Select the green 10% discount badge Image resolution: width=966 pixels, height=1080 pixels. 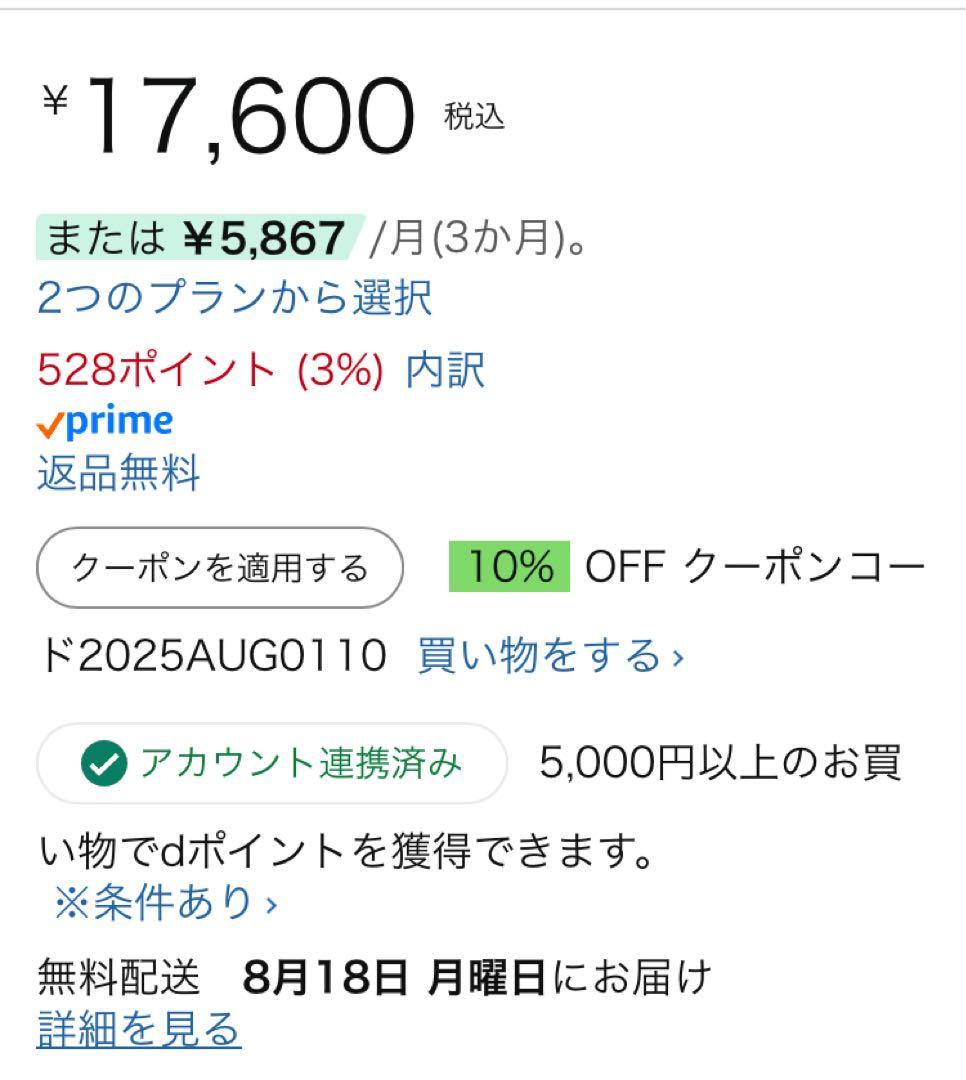511,567
